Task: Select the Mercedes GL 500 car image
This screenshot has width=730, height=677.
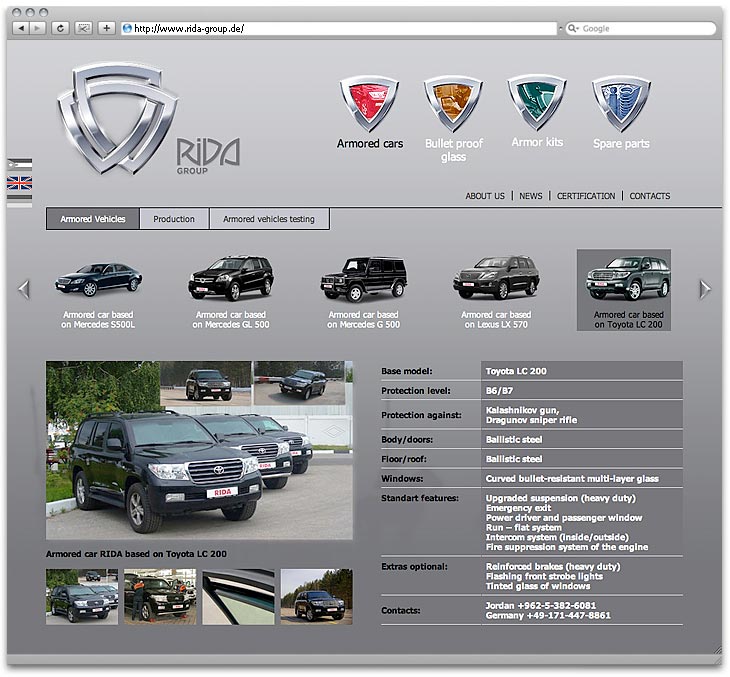Action: [x=231, y=278]
